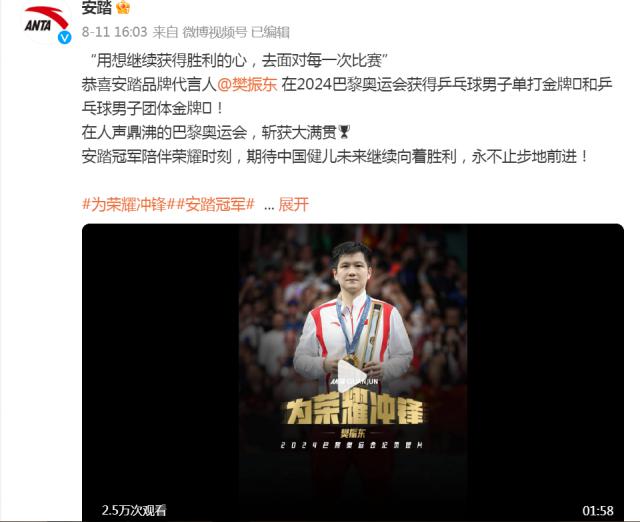This screenshot has width=640, height=522.
Task: Click the ANTA GUANJUN logo inside video poster
Action: (x=353, y=381)
